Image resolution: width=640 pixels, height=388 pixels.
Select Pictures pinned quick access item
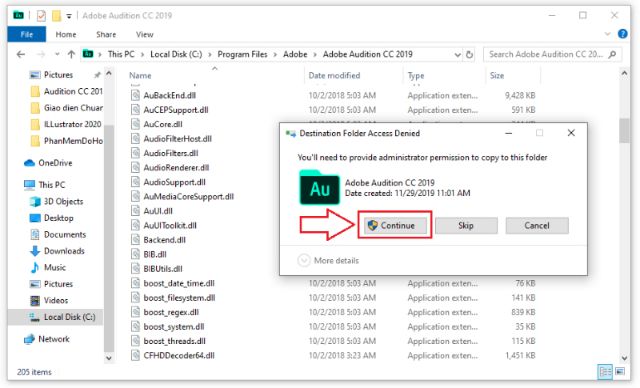(58, 75)
